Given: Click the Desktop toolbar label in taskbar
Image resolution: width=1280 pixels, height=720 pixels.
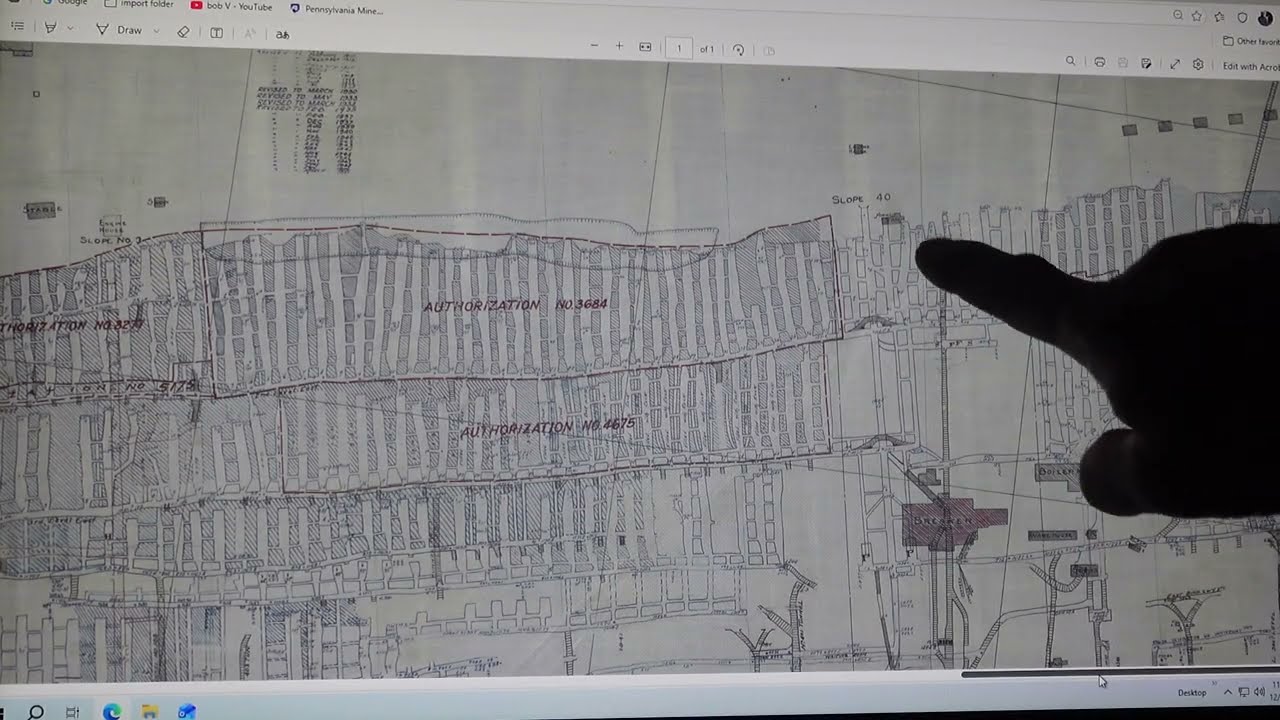Looking at the screenshot, I should (1191, 692).
